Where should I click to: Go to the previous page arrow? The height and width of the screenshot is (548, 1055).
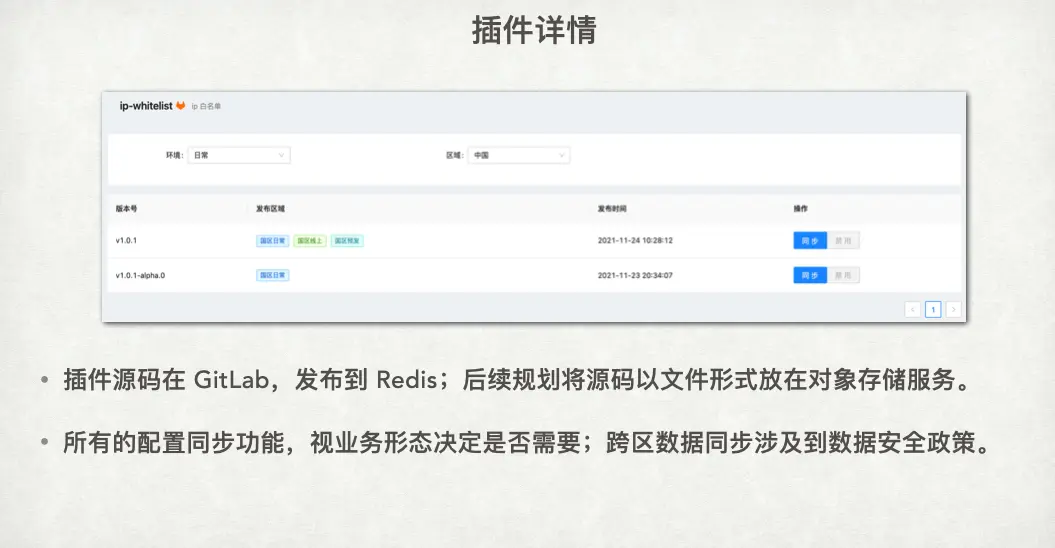(912, 309)
